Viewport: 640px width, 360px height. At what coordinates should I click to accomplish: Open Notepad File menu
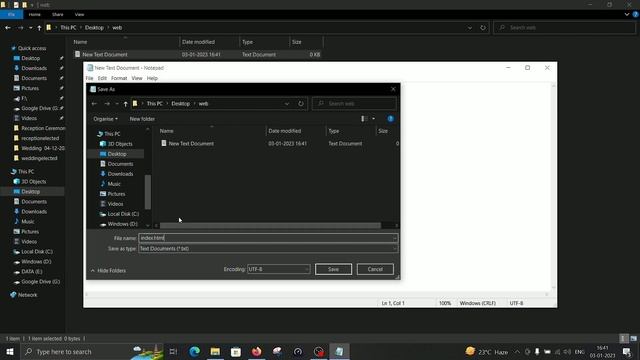click(x=89, y=78)
